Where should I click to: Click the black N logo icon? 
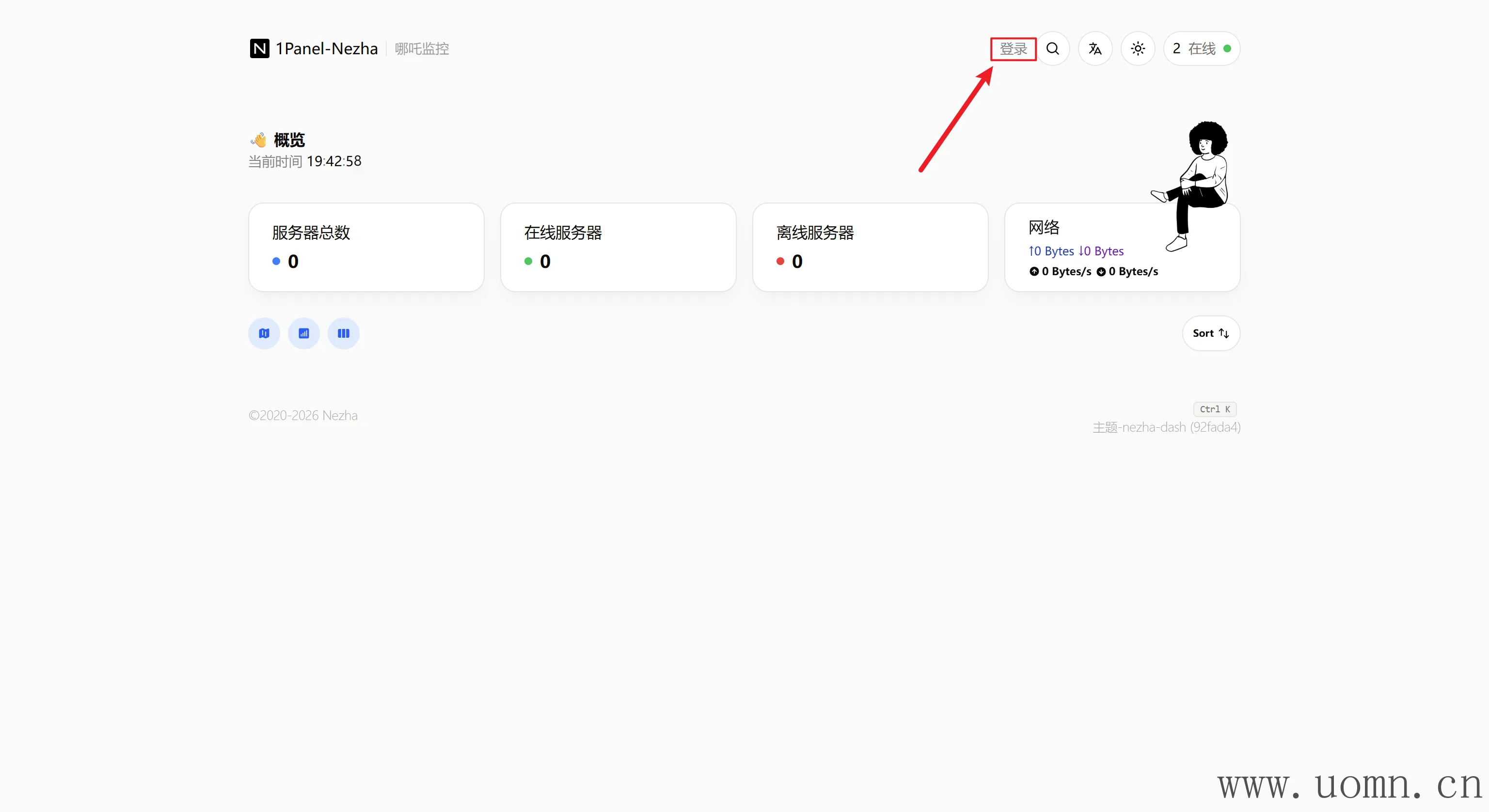[259, 48]
